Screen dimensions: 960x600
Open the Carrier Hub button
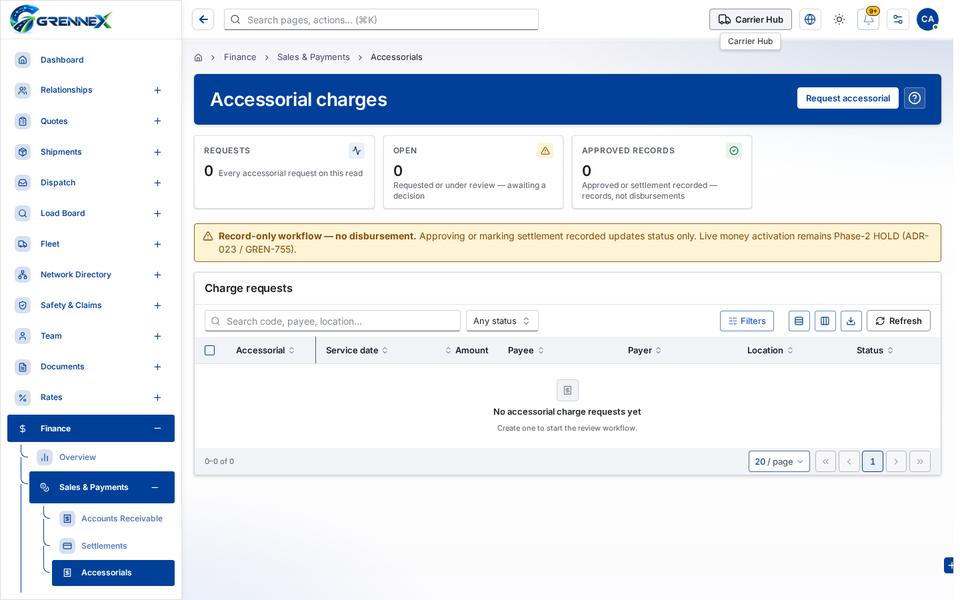(750, 20)
